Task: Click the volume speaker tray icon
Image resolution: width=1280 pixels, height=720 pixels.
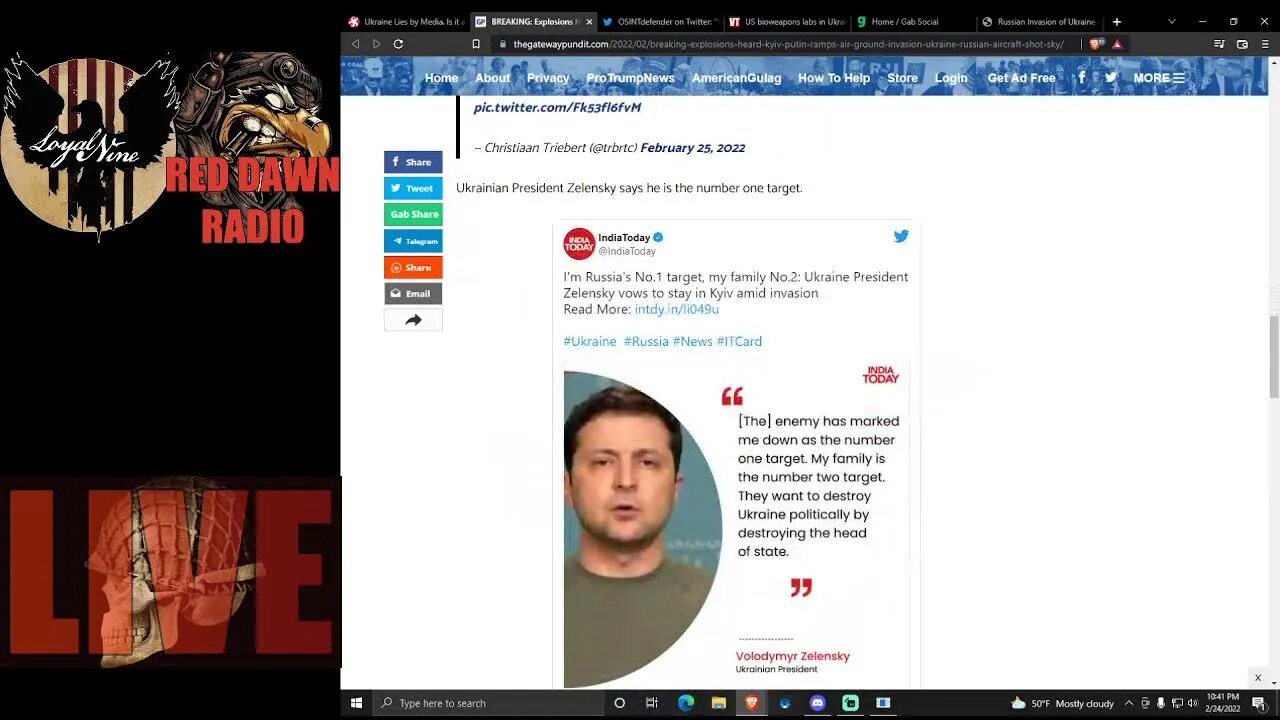Action: tap(1192, 703)
